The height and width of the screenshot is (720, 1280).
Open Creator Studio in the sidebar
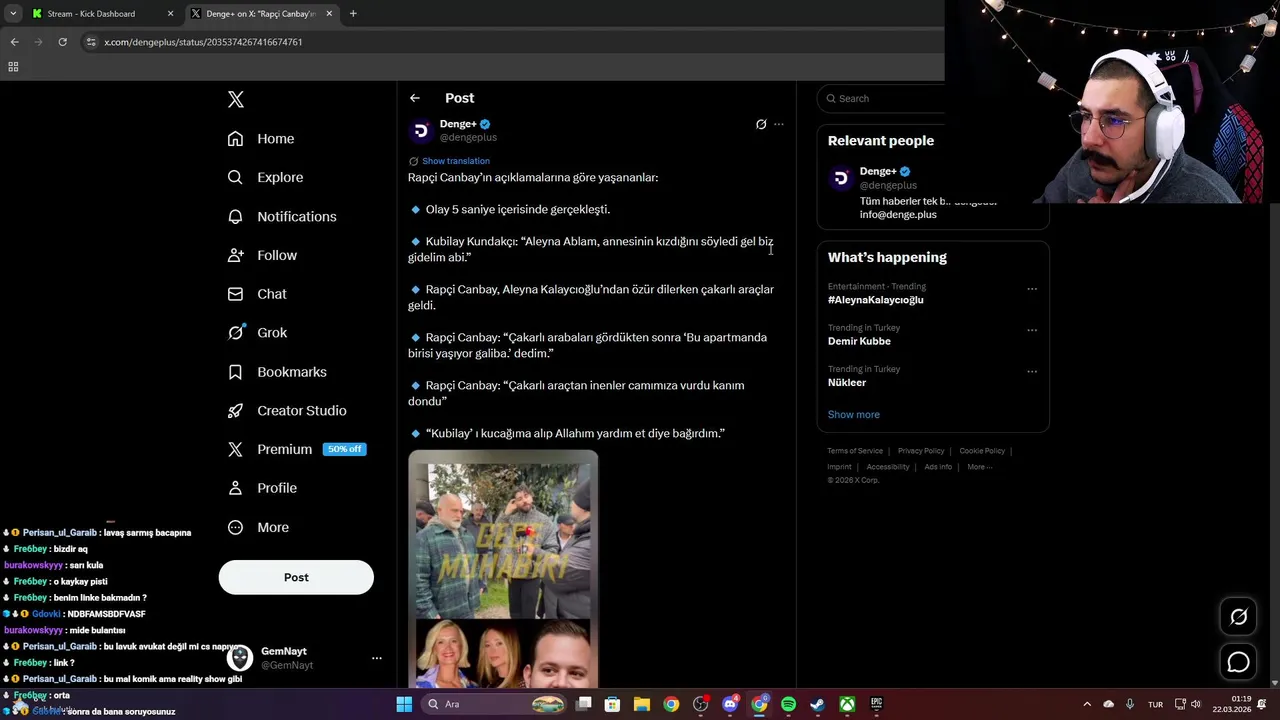[x=287, y=411]
